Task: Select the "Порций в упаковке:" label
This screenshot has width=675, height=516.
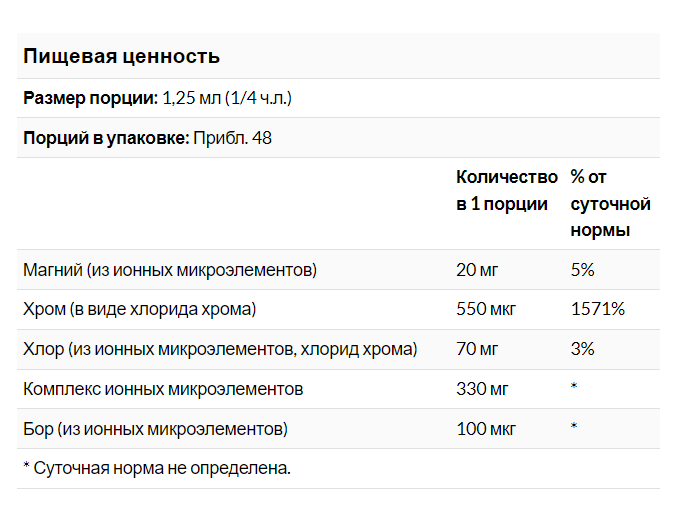Action: pos(106,137)
